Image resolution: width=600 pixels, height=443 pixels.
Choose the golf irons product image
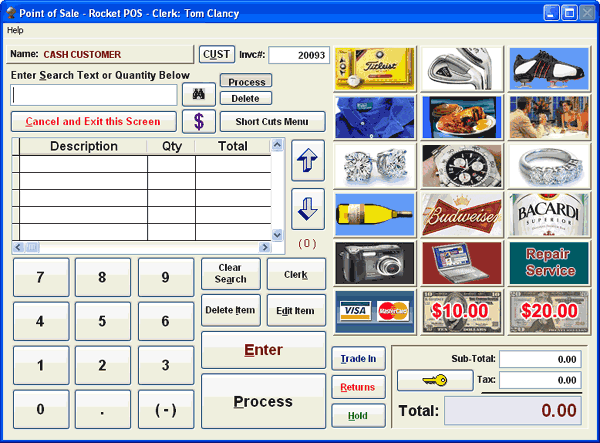tap(462, 69)
